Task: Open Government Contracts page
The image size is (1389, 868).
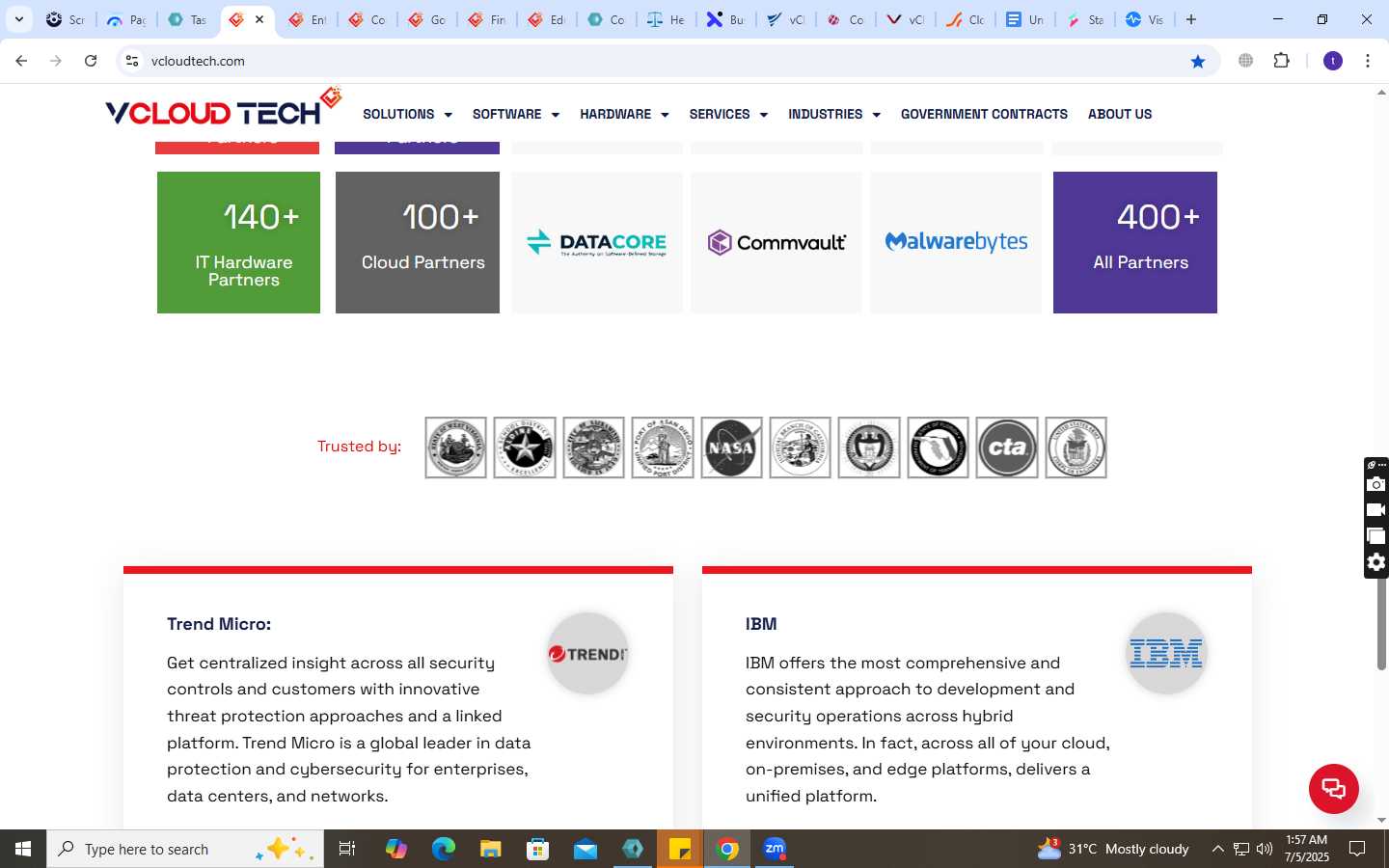Action: pos(984,114)
